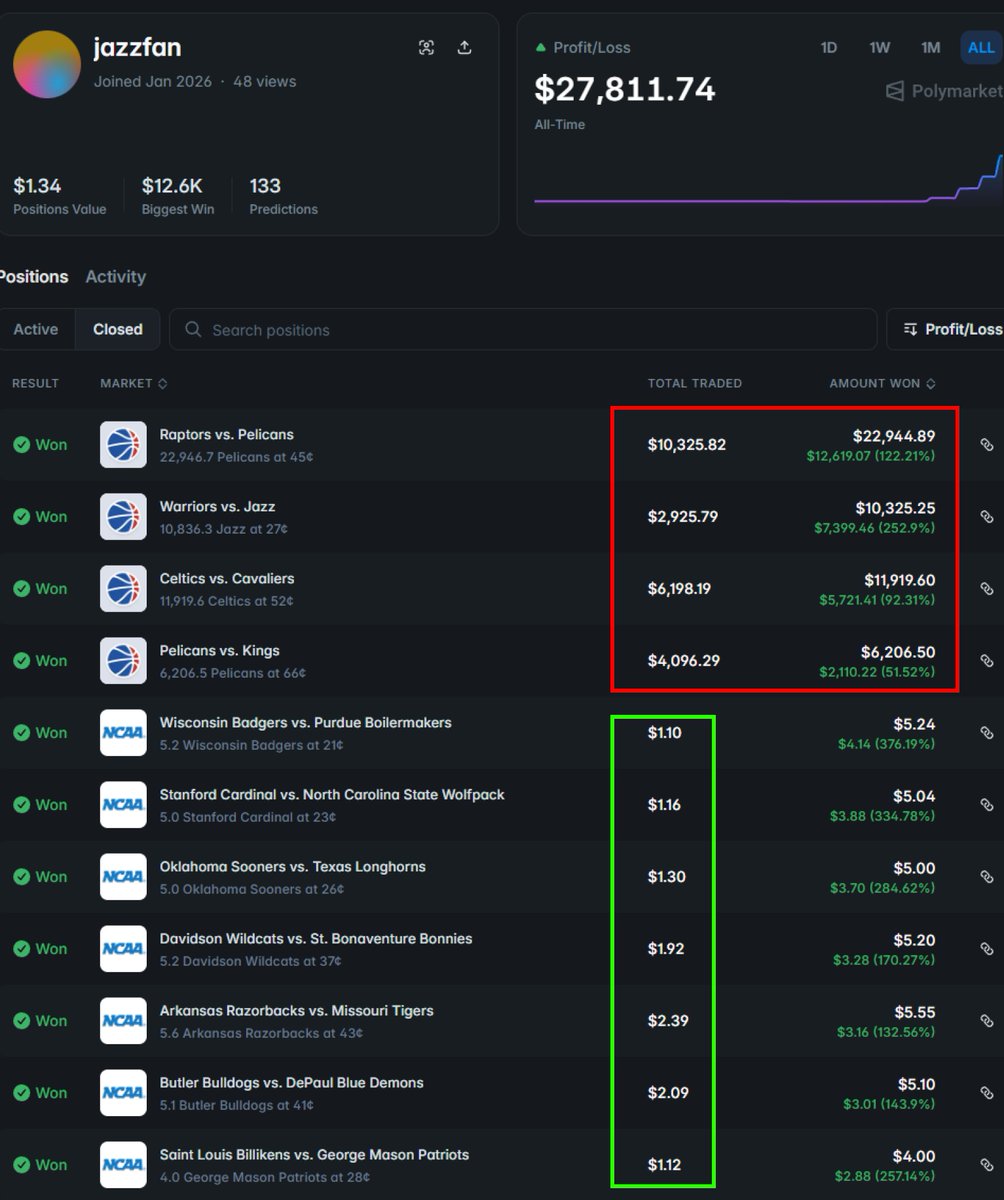Show Closed positions
Viewport: 1004px width, 1200px height.
coord(118,329)
